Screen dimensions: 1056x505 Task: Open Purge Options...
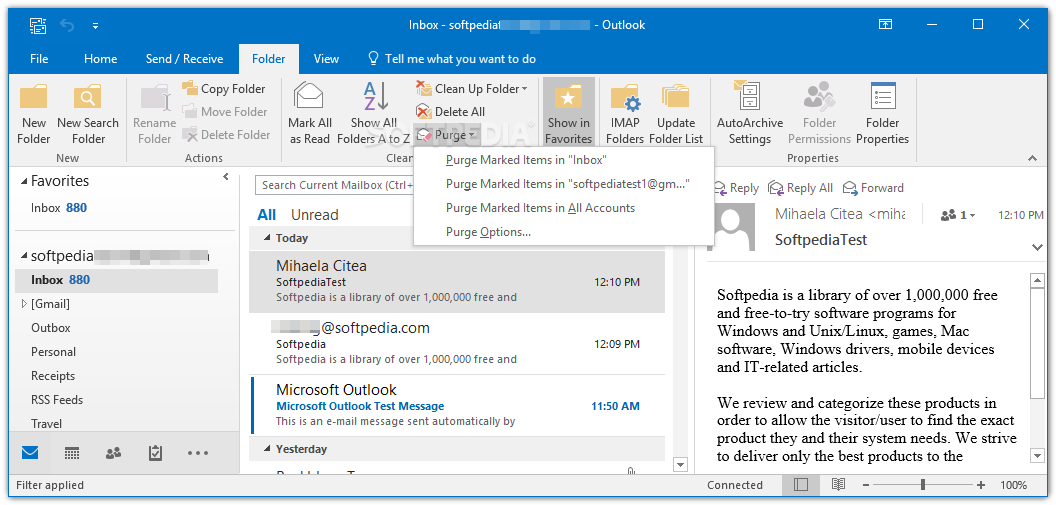(x=564, y=232)
